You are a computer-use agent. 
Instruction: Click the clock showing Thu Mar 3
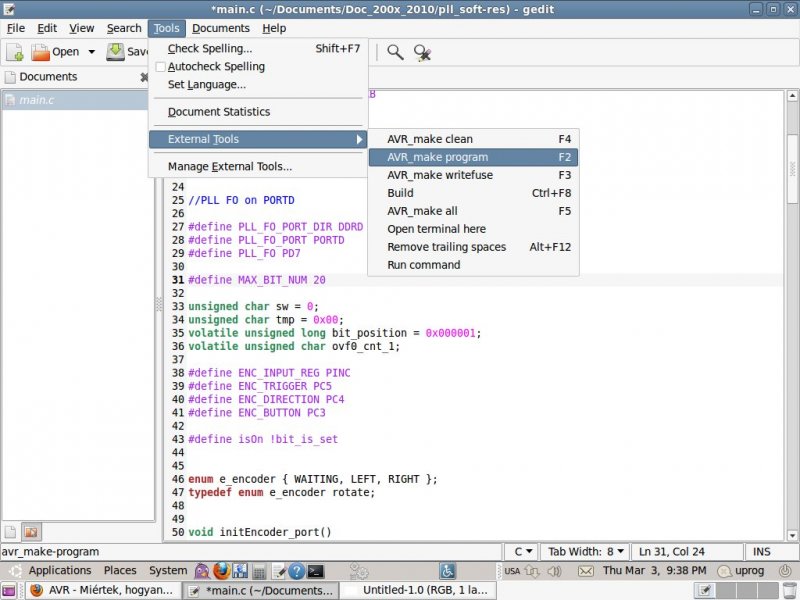pyautogui.click(x=655, y=570)
